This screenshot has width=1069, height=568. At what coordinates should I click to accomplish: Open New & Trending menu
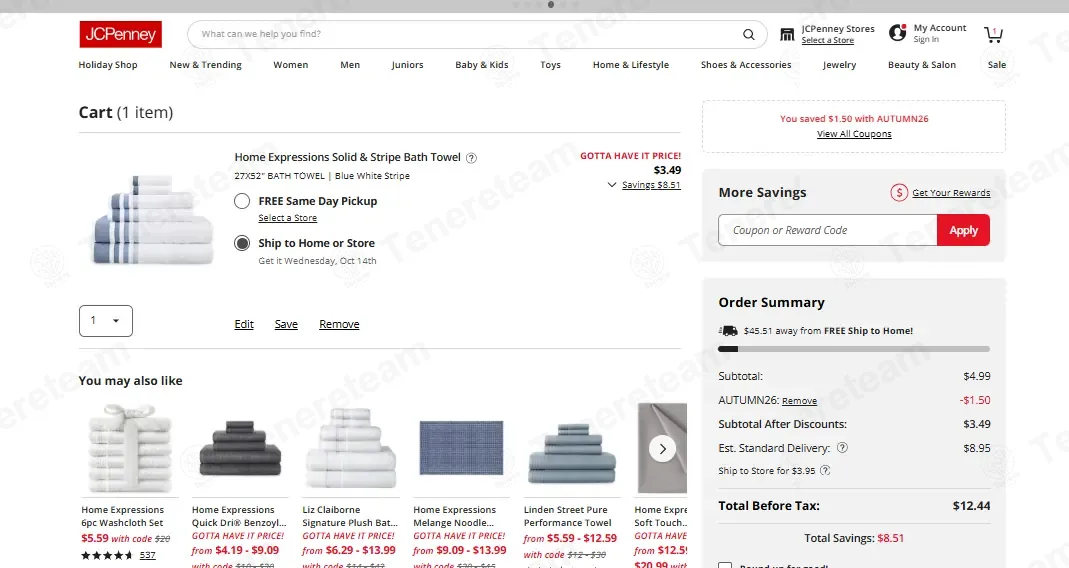(205, 65)
